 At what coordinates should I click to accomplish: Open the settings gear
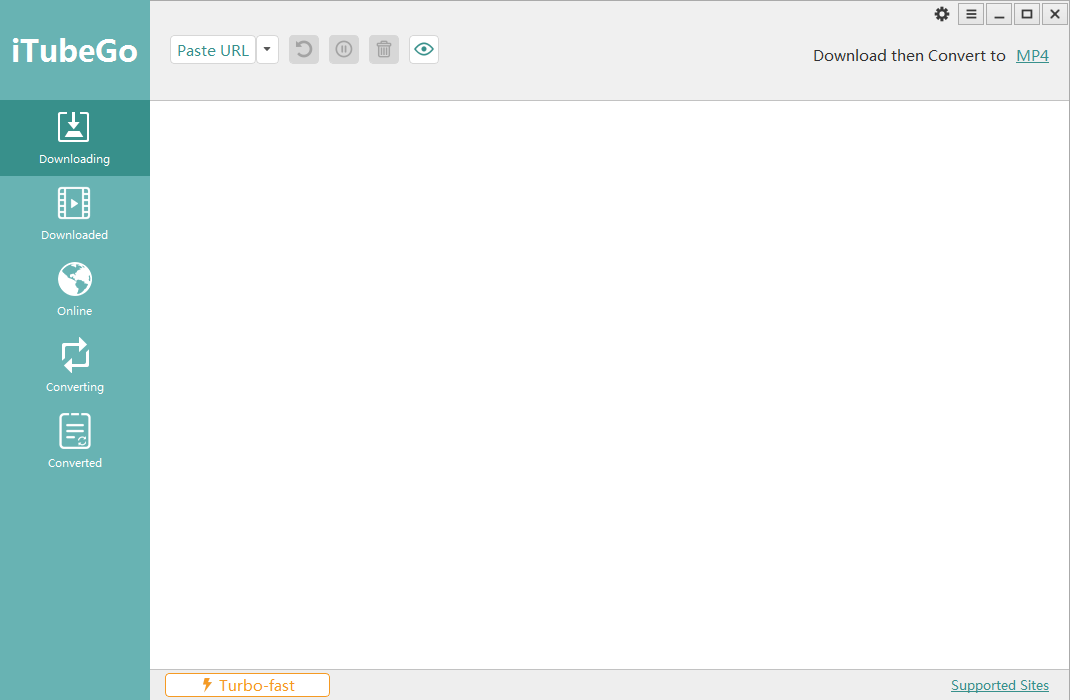tap(941, 14)
